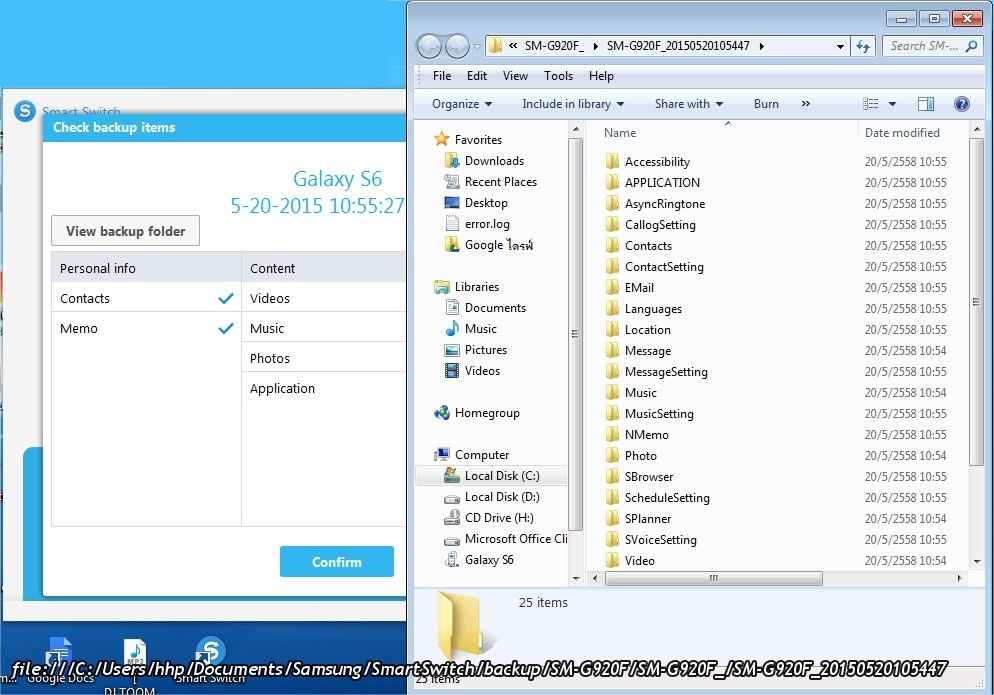994x695 pixels.
Task: Select Local Disk (D:) in navigation pane
Action: point(491,497)
